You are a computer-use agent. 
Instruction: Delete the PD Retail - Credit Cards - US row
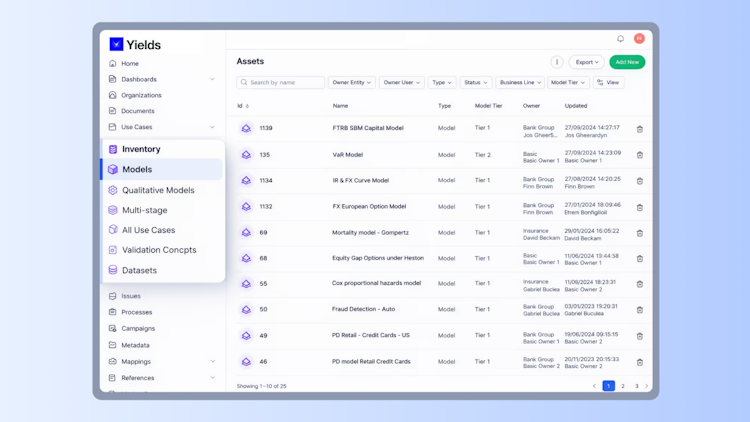[x=640, y=336]
